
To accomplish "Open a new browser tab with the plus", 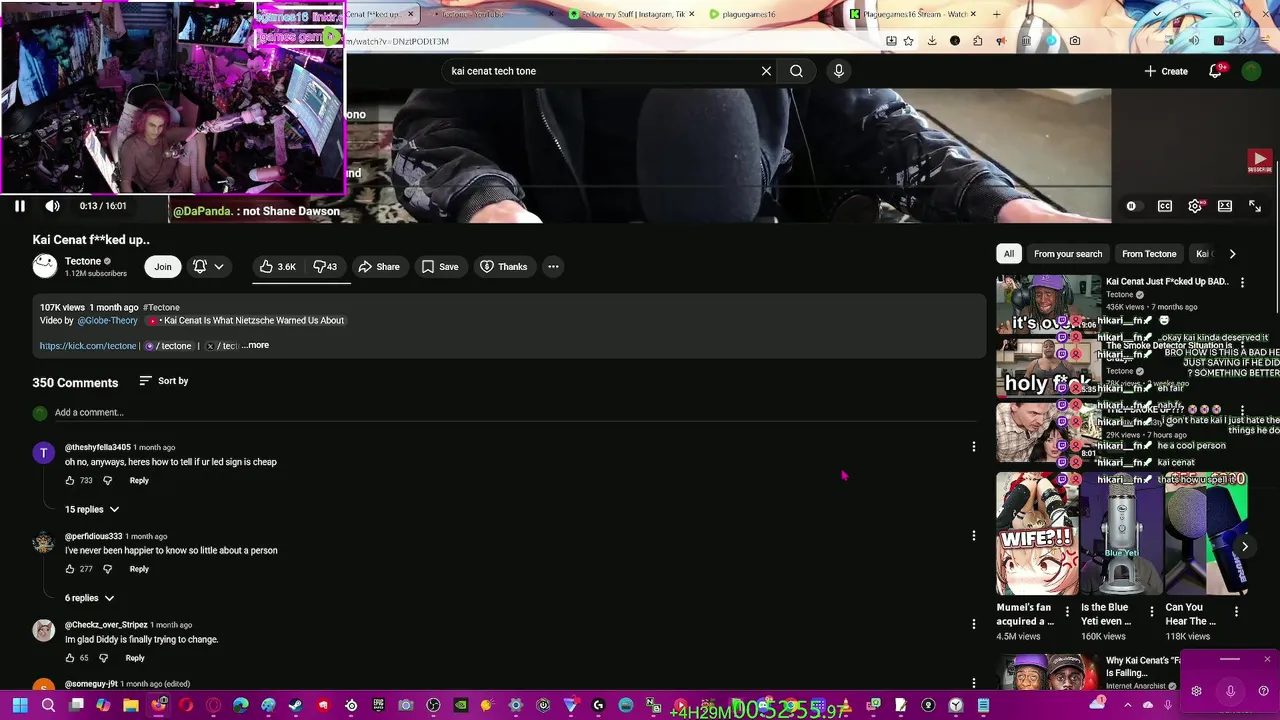I will (996, 14).
